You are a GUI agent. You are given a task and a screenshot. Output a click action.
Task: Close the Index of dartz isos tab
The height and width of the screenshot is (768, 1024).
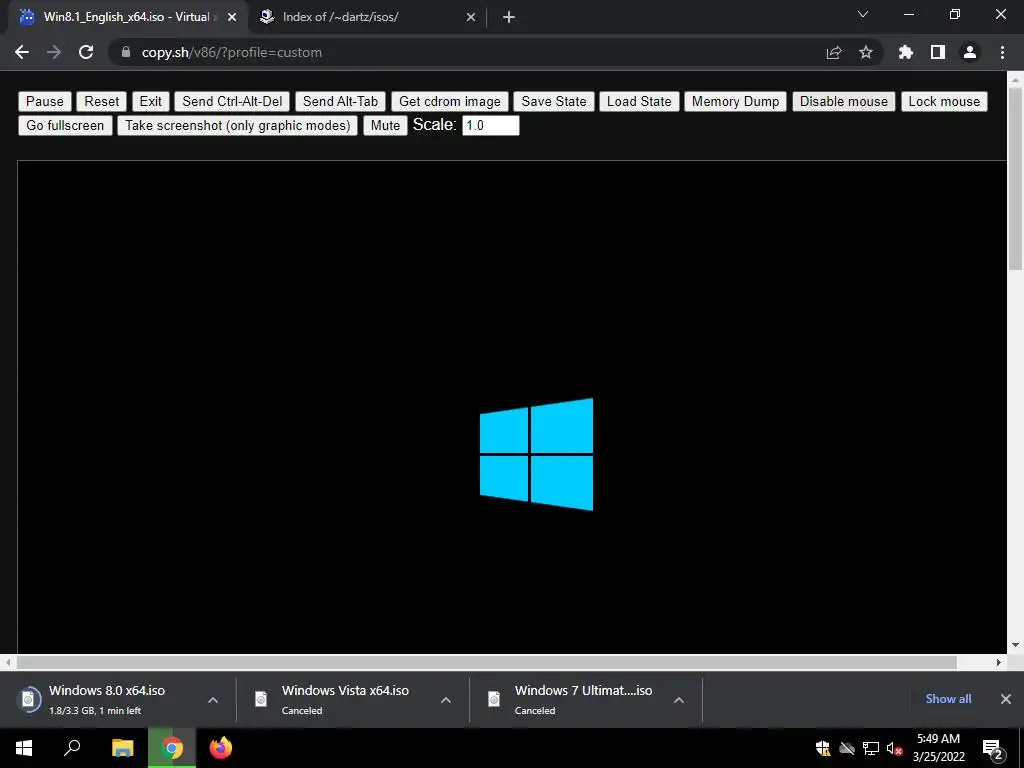pos(471,17)
